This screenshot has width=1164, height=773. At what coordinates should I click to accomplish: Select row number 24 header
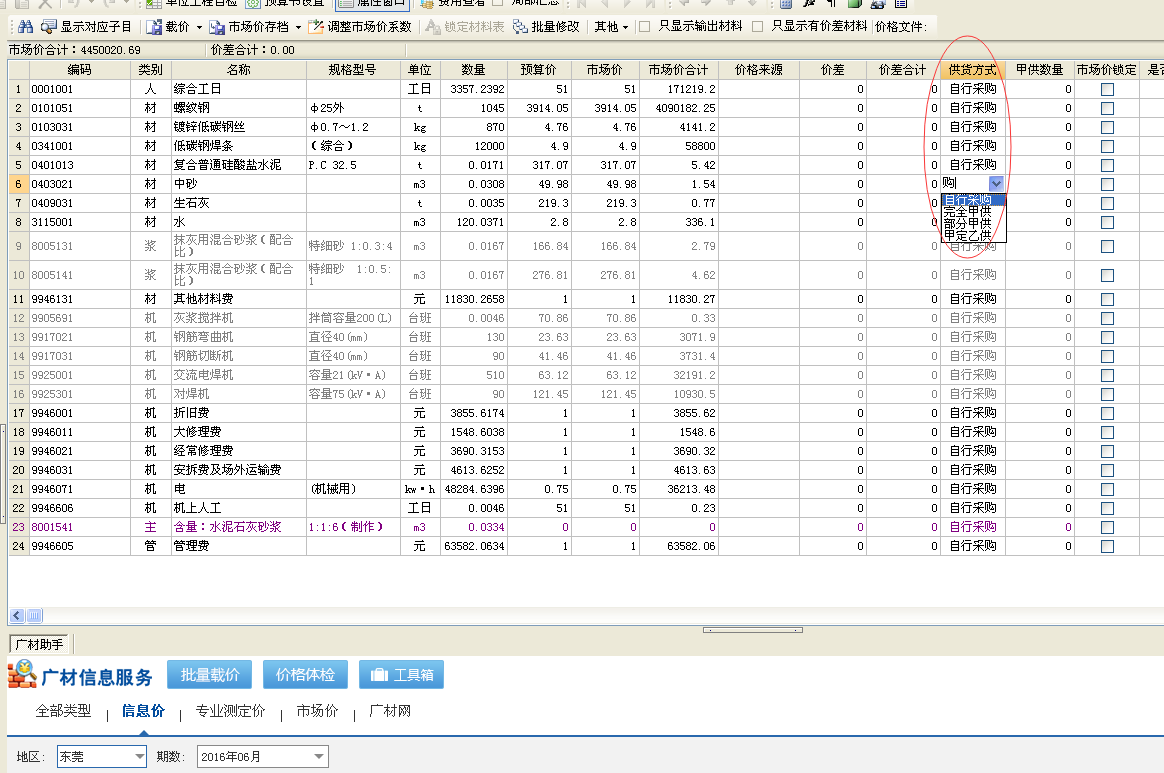click(19, 547)
